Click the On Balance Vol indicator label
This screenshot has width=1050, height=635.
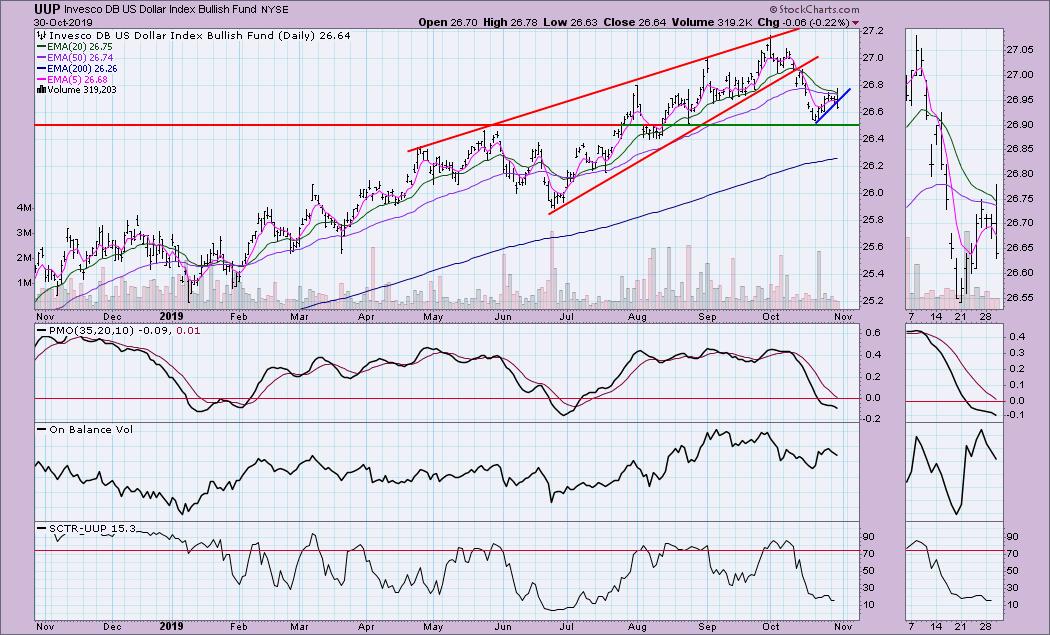90,429
